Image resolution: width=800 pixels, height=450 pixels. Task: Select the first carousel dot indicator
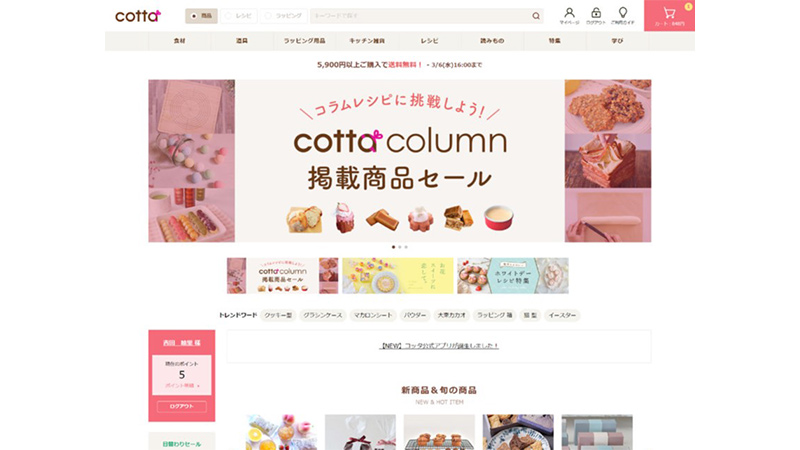[393, 247]
